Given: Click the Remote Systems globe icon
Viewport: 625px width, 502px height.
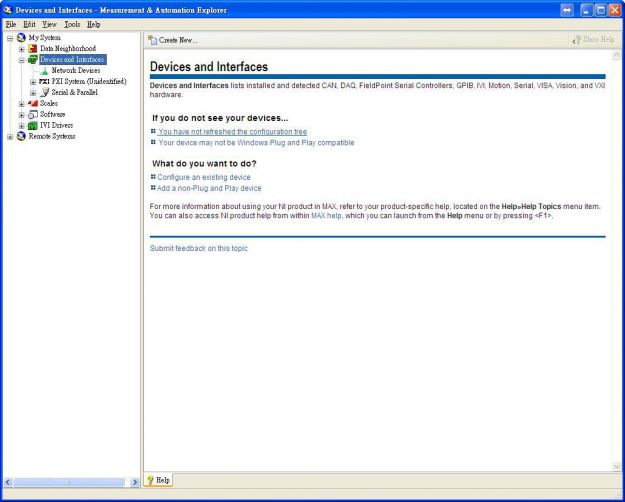Looking at the screenshot, I should tap(21, 136).
